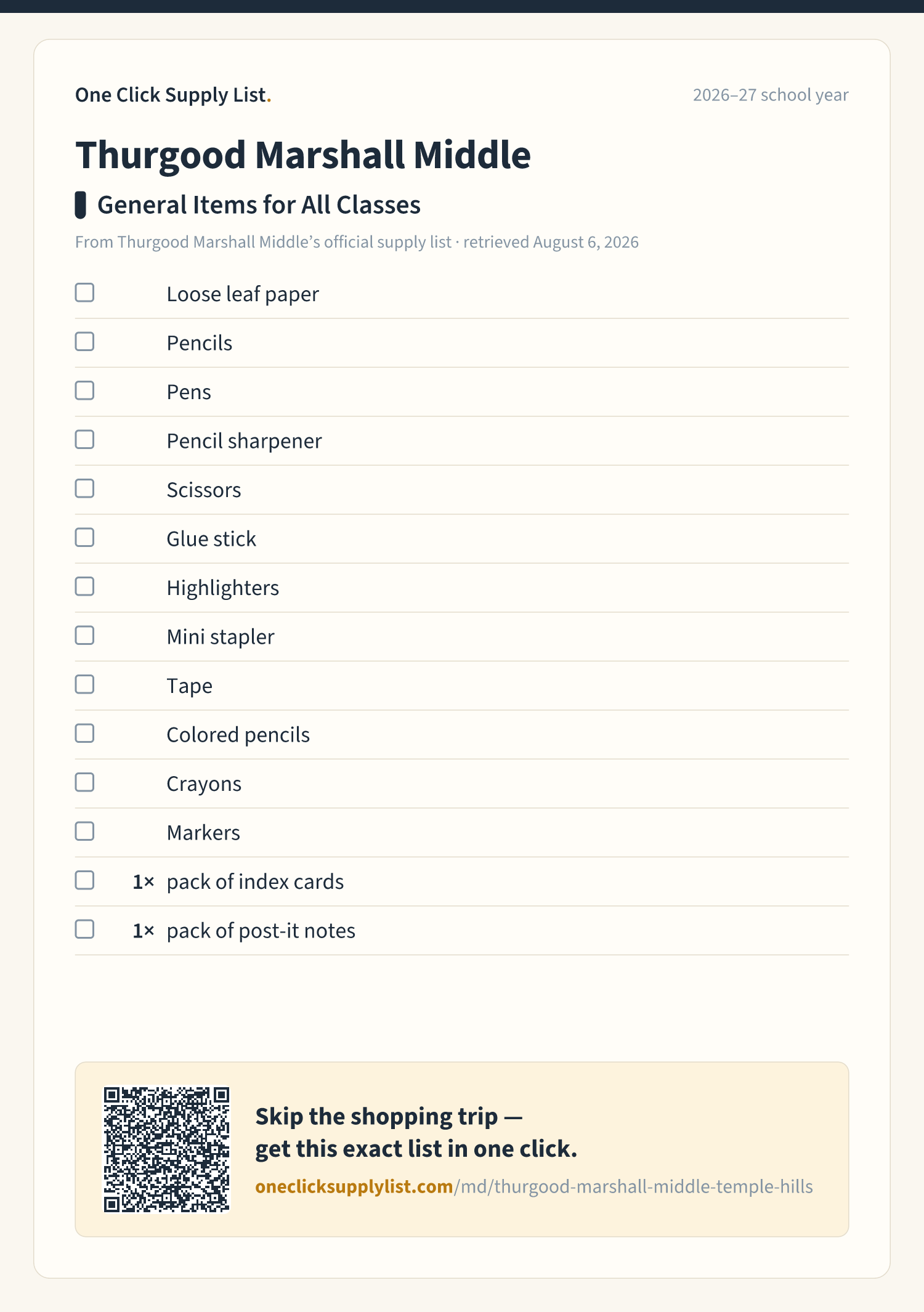The width and height of the screenshot is (924, 1312).
Task: Click the QR code image
Action: coord(166,1149)
